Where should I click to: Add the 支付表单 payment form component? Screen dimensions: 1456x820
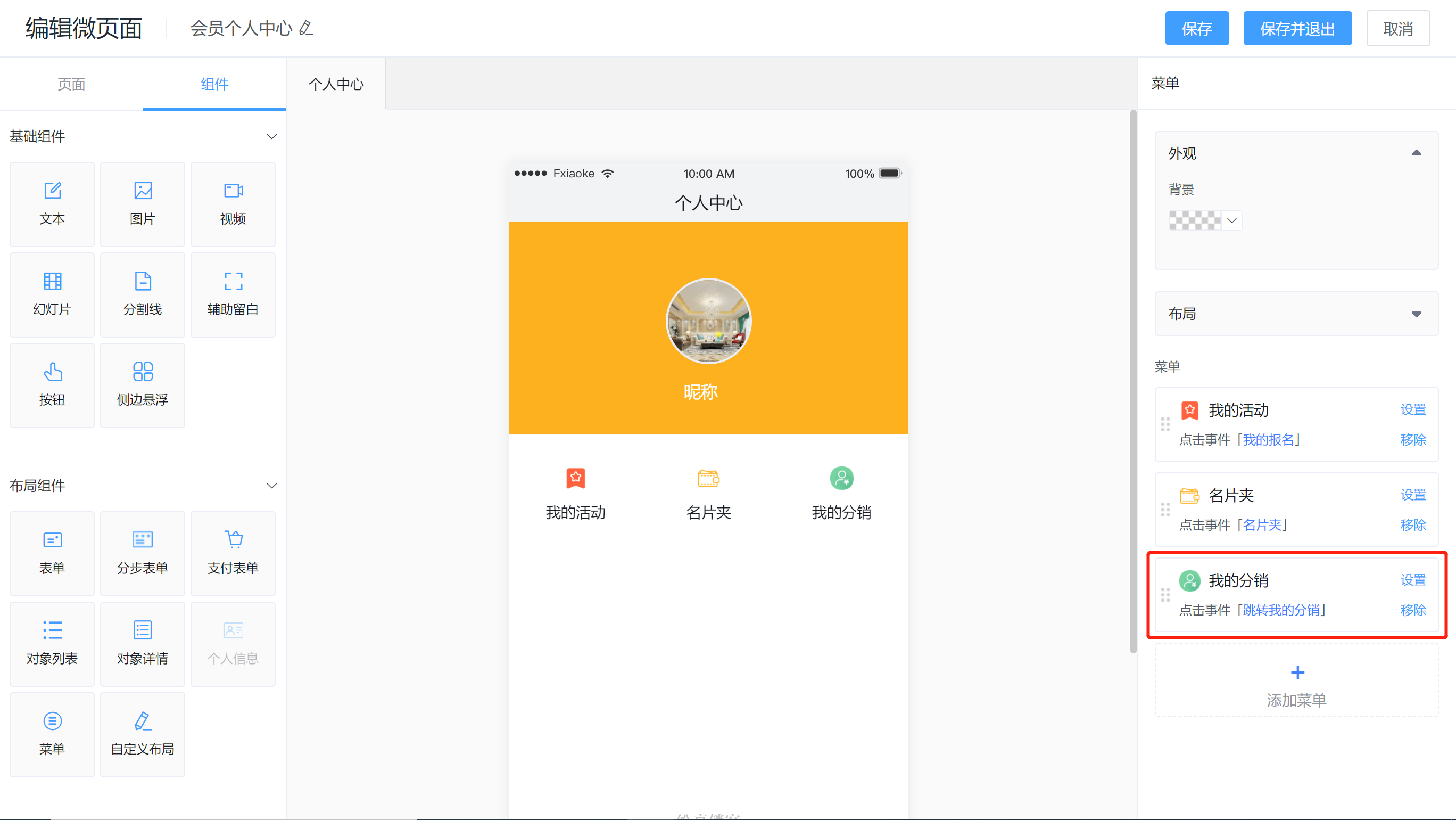click(233, 554)
